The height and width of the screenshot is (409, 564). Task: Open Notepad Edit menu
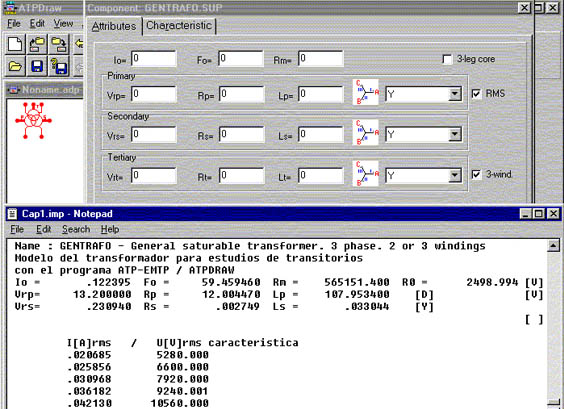tap(44, 230)
